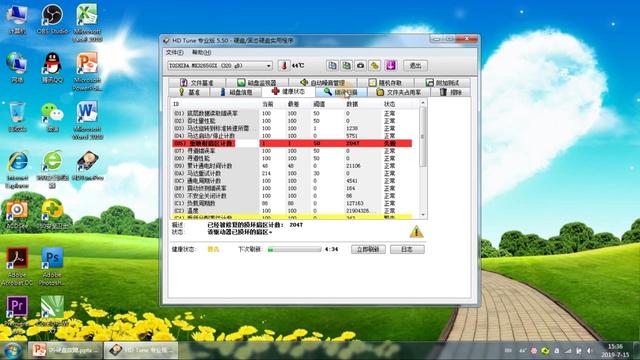Switch to the 随机存取 tab

coord(385,82)
